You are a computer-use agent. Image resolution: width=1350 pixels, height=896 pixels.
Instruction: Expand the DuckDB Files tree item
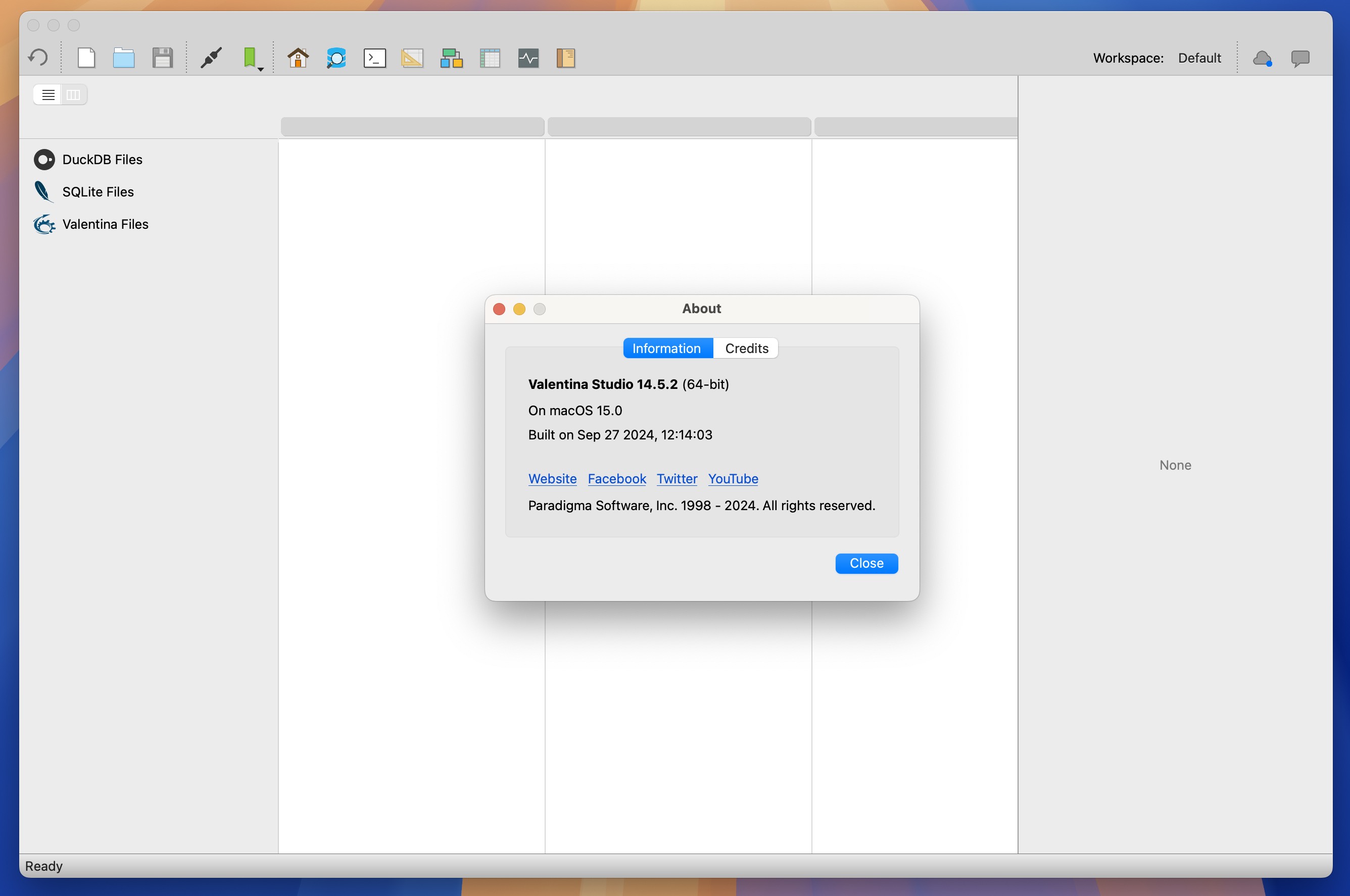click(x=102, y=158)
